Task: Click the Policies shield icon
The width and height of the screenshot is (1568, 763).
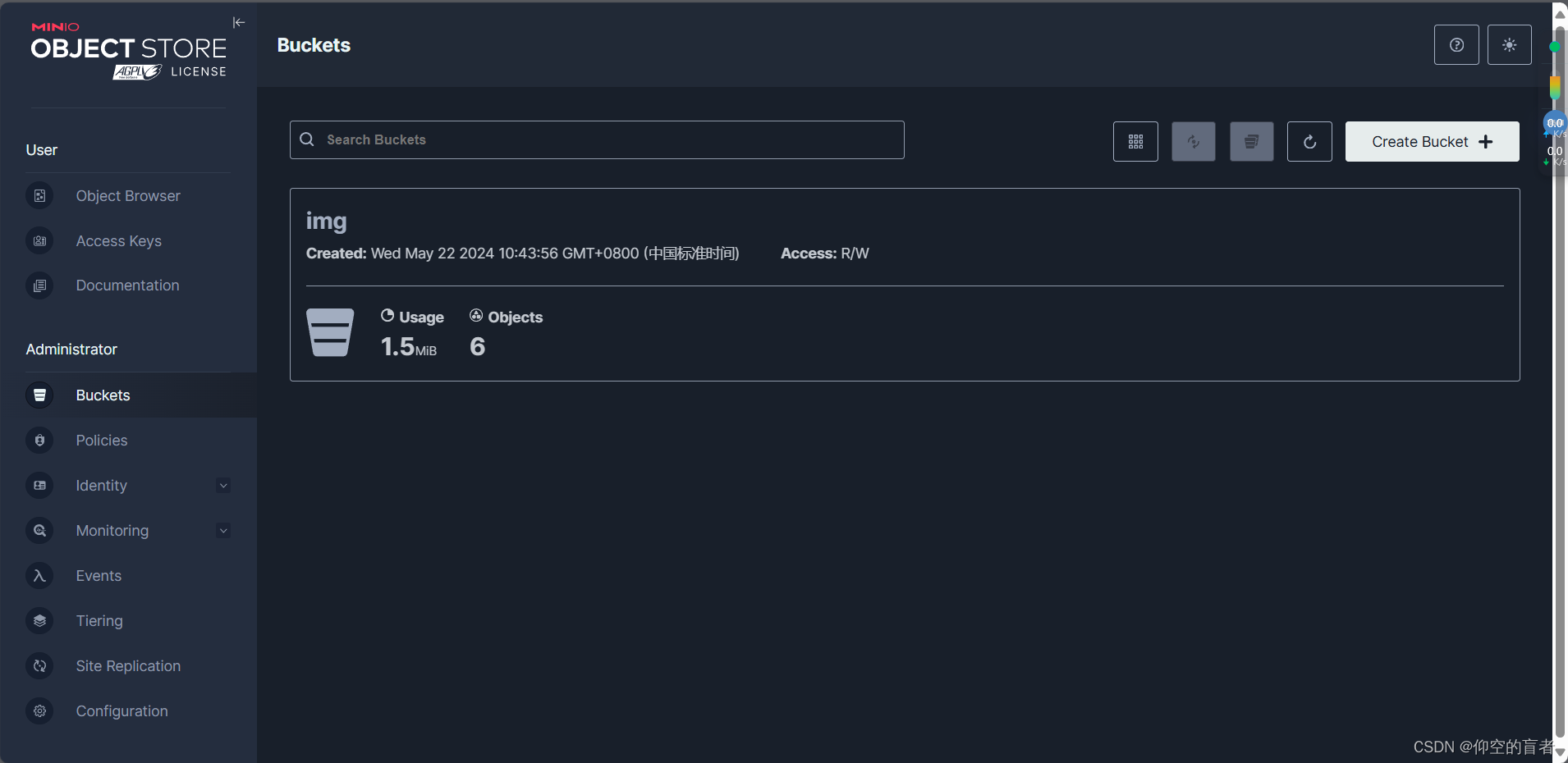Action: [x=39, y=441]
